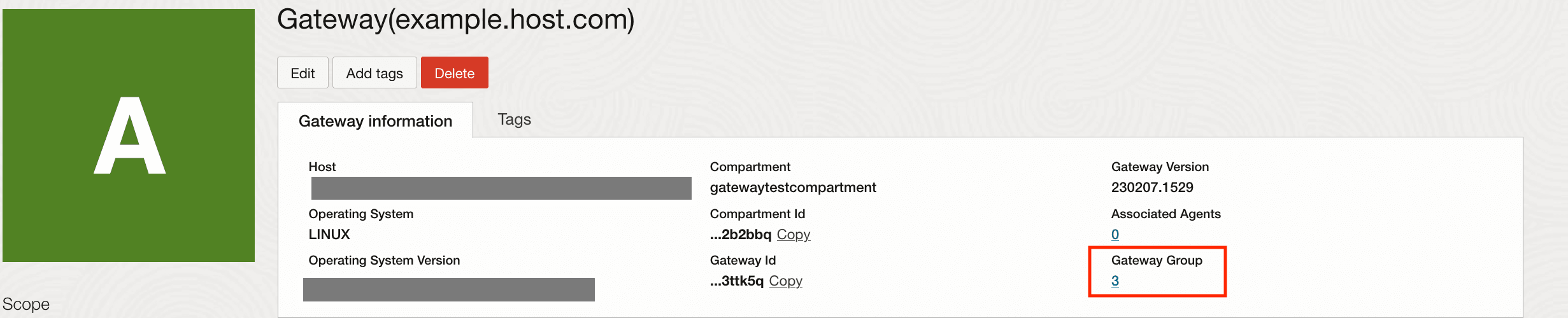
Task: Click the Edit button
Action: (x=303, y=73)
